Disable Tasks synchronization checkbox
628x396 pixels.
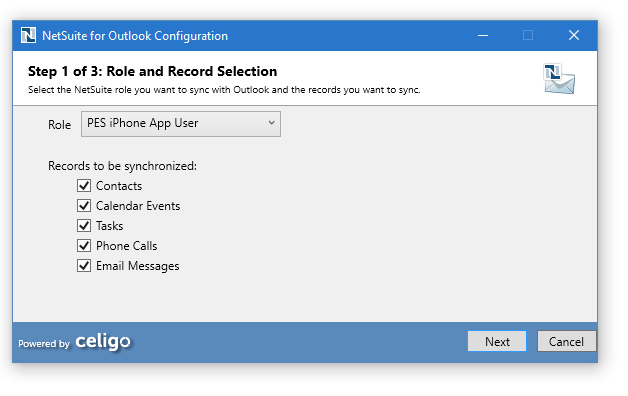[84, 226]
